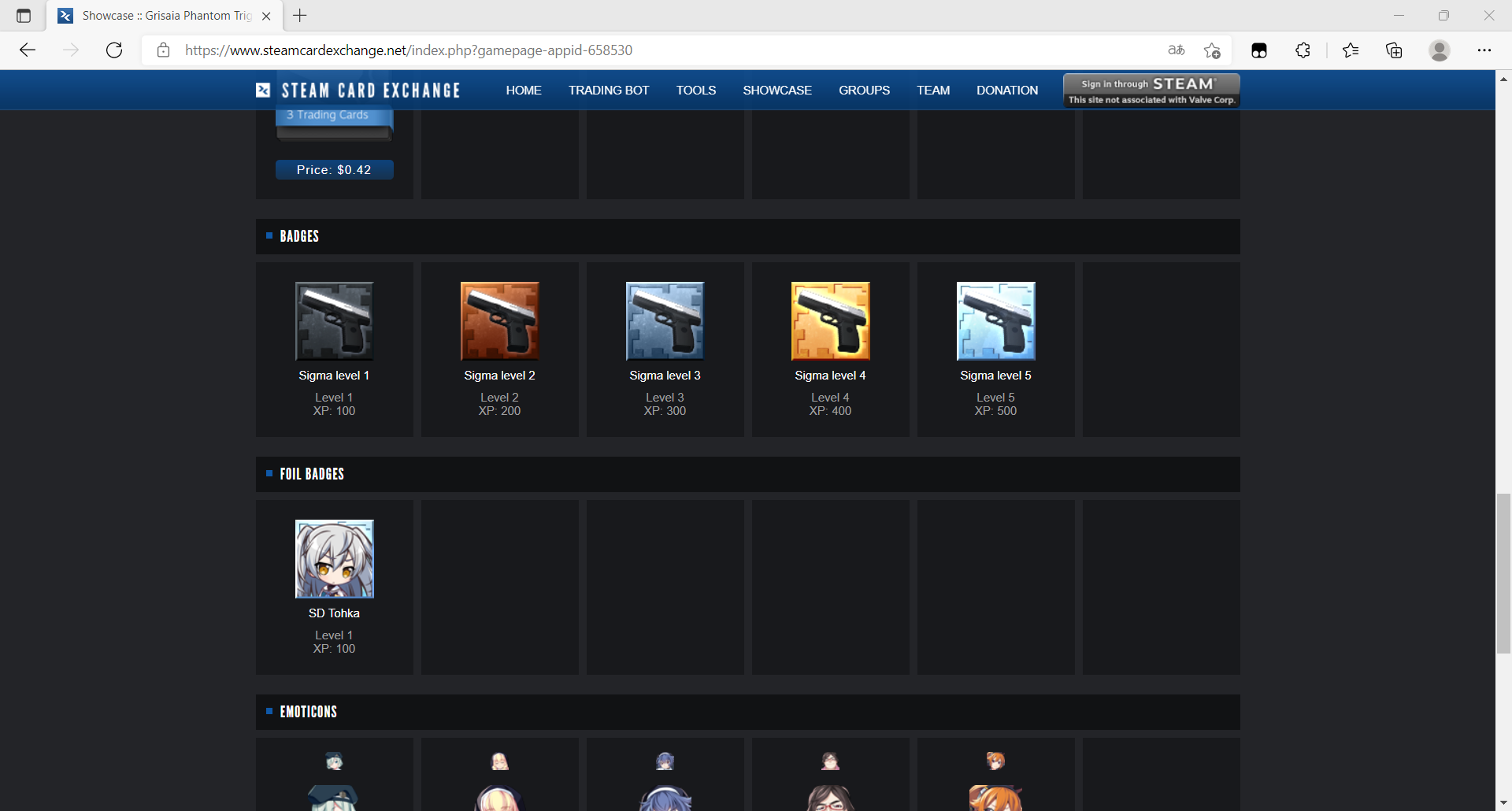Click XP: 300 text
Image resolution: width=1512 pixels, height=811 pixels.
[665, 411]
